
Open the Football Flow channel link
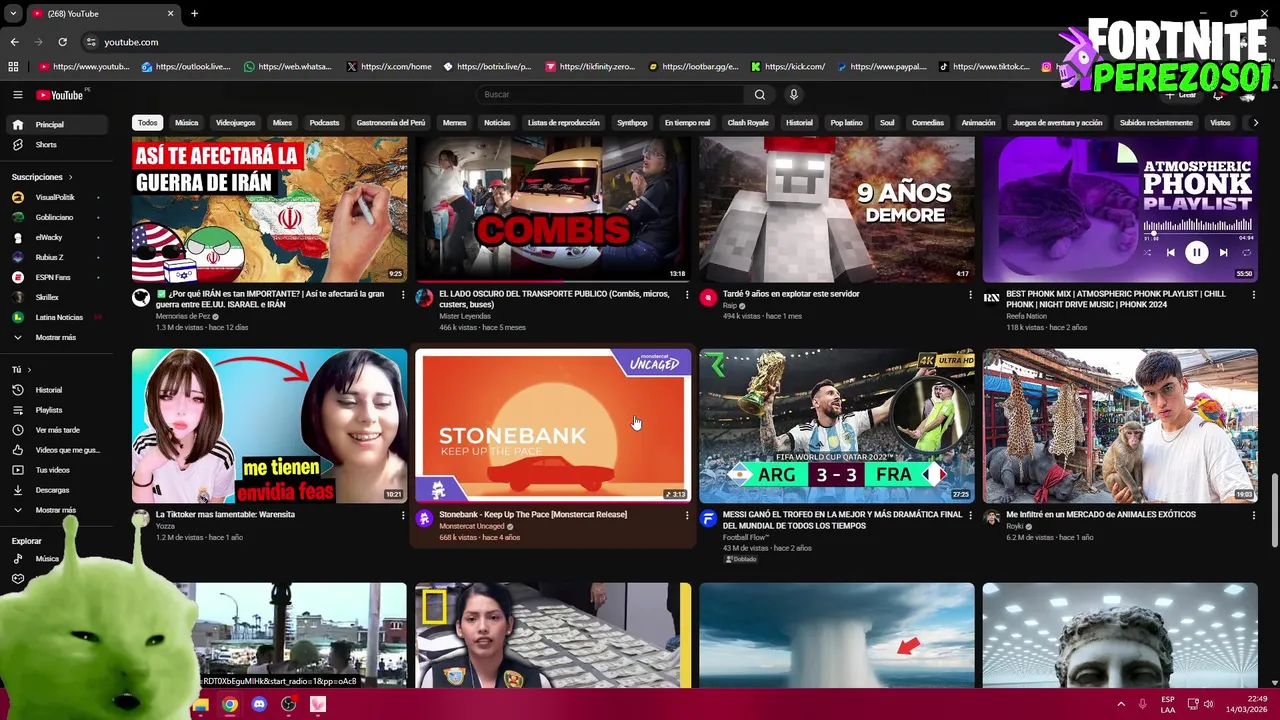(746, 537)
